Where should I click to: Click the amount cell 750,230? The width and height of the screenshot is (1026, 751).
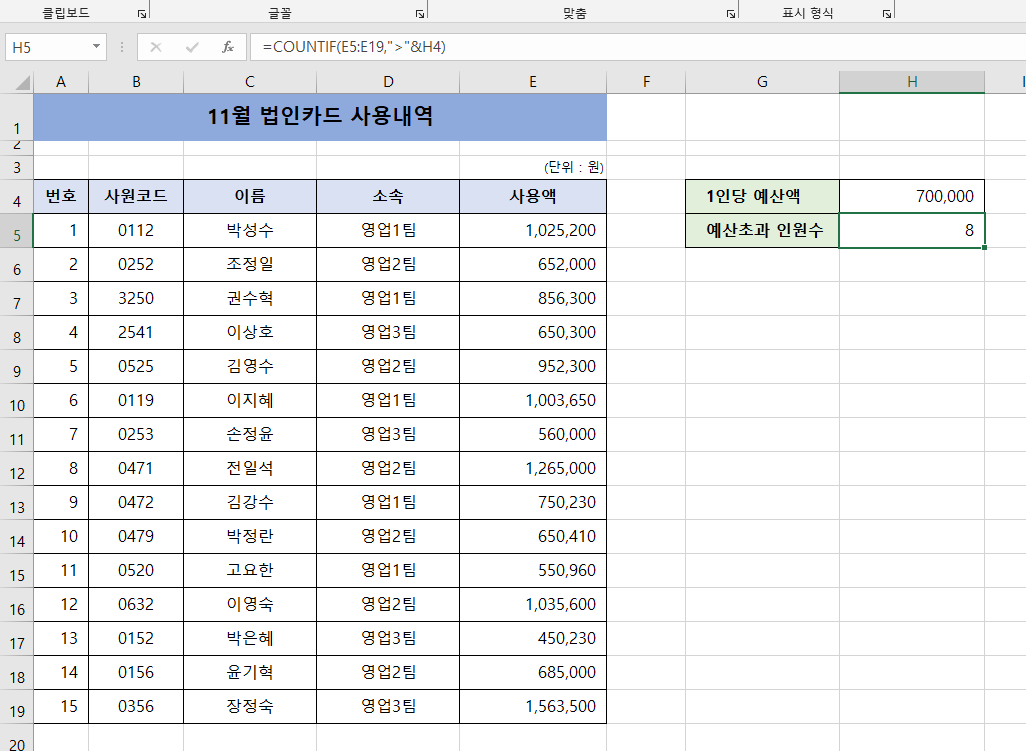pyautogui.click(x=533, y=502)
